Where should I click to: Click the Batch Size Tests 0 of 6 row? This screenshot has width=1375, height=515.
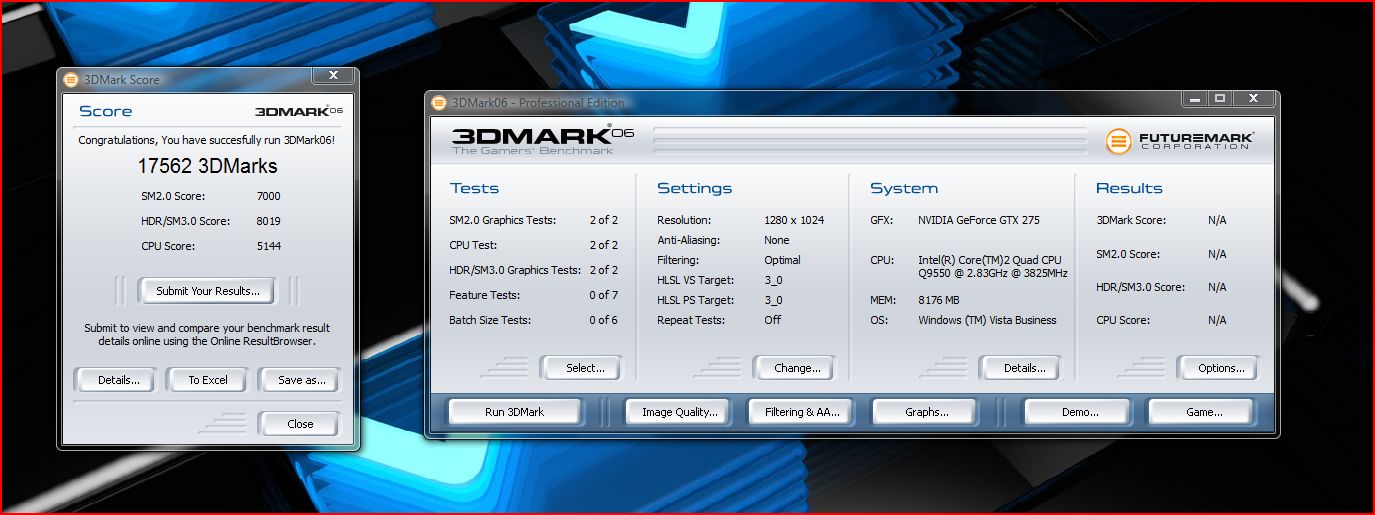click(534, 320)
